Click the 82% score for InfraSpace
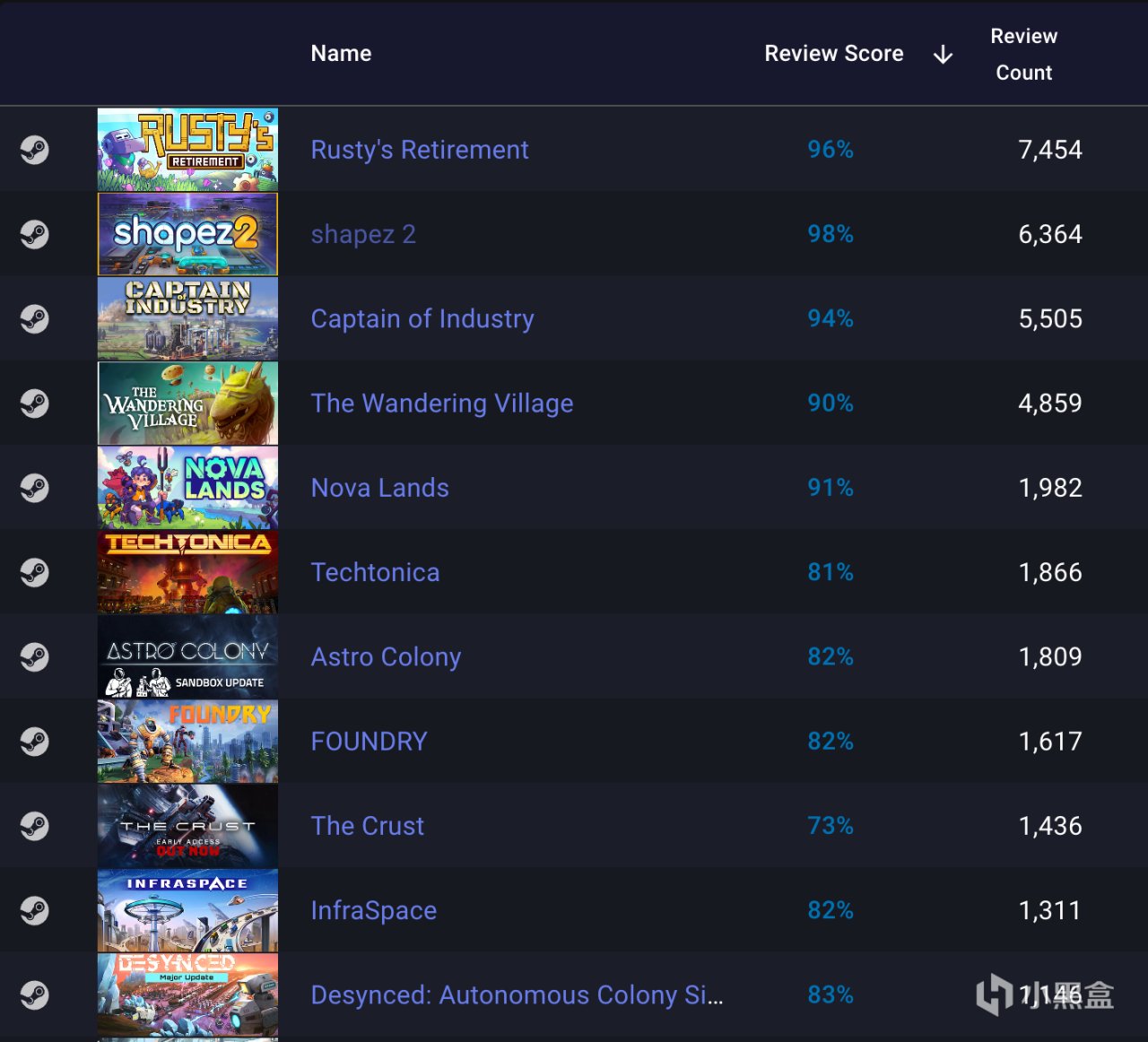Viewport: 1148px width, 1042px height. (x=831, y=911)
